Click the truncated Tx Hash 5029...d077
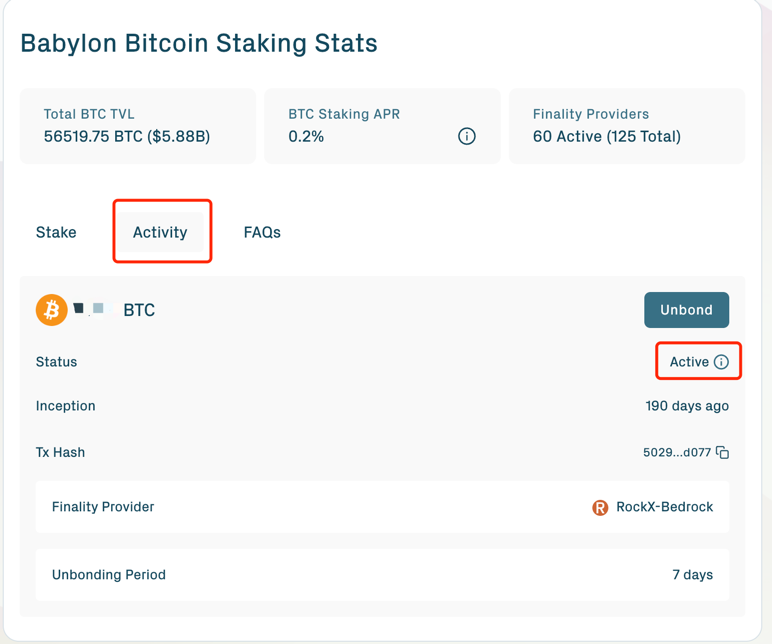Viewport: 772px width, 644px height. coord(676,453)
